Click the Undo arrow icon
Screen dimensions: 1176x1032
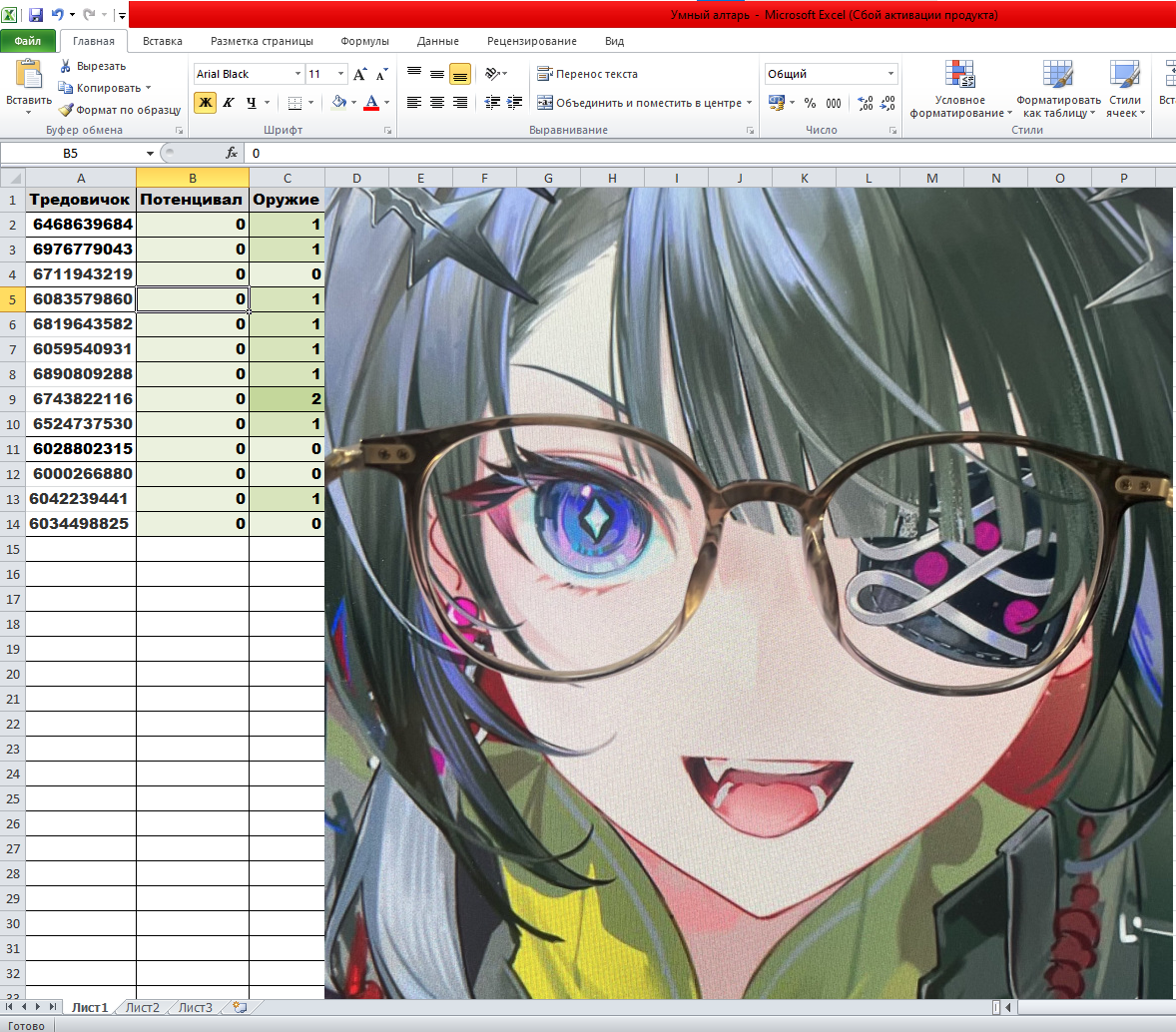57,14
